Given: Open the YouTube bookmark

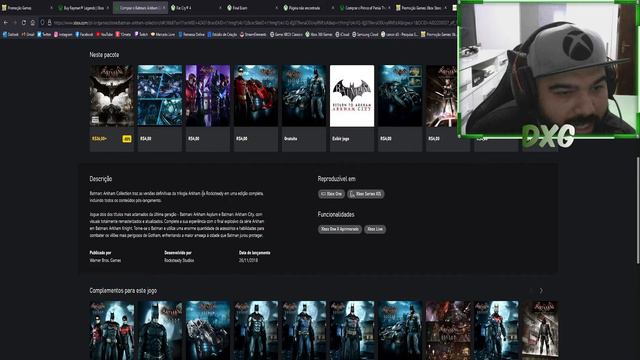Looking at the screenshot, I should 104,35.
